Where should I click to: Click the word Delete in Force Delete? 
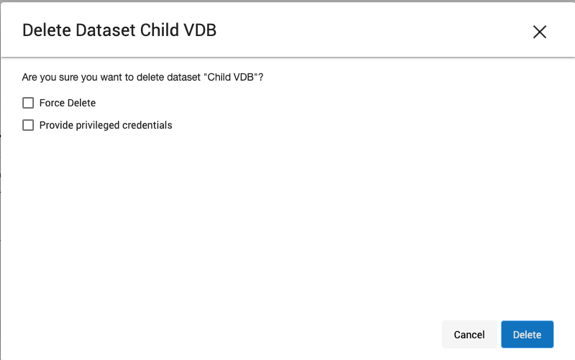point(82,103)
